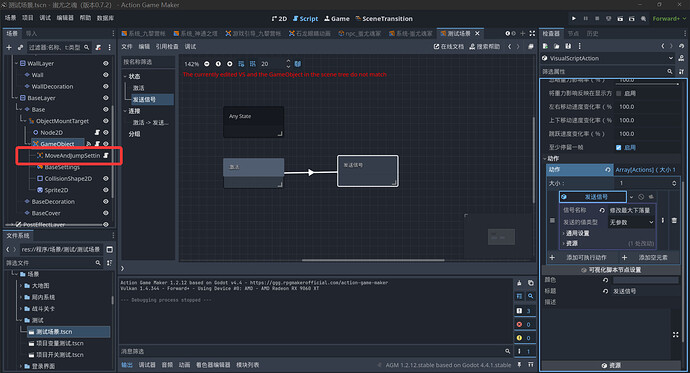Viewport: 690px width, 373px height.
Task: Open the dropdown arrow beside 发送信号 action
Action: 631,197
